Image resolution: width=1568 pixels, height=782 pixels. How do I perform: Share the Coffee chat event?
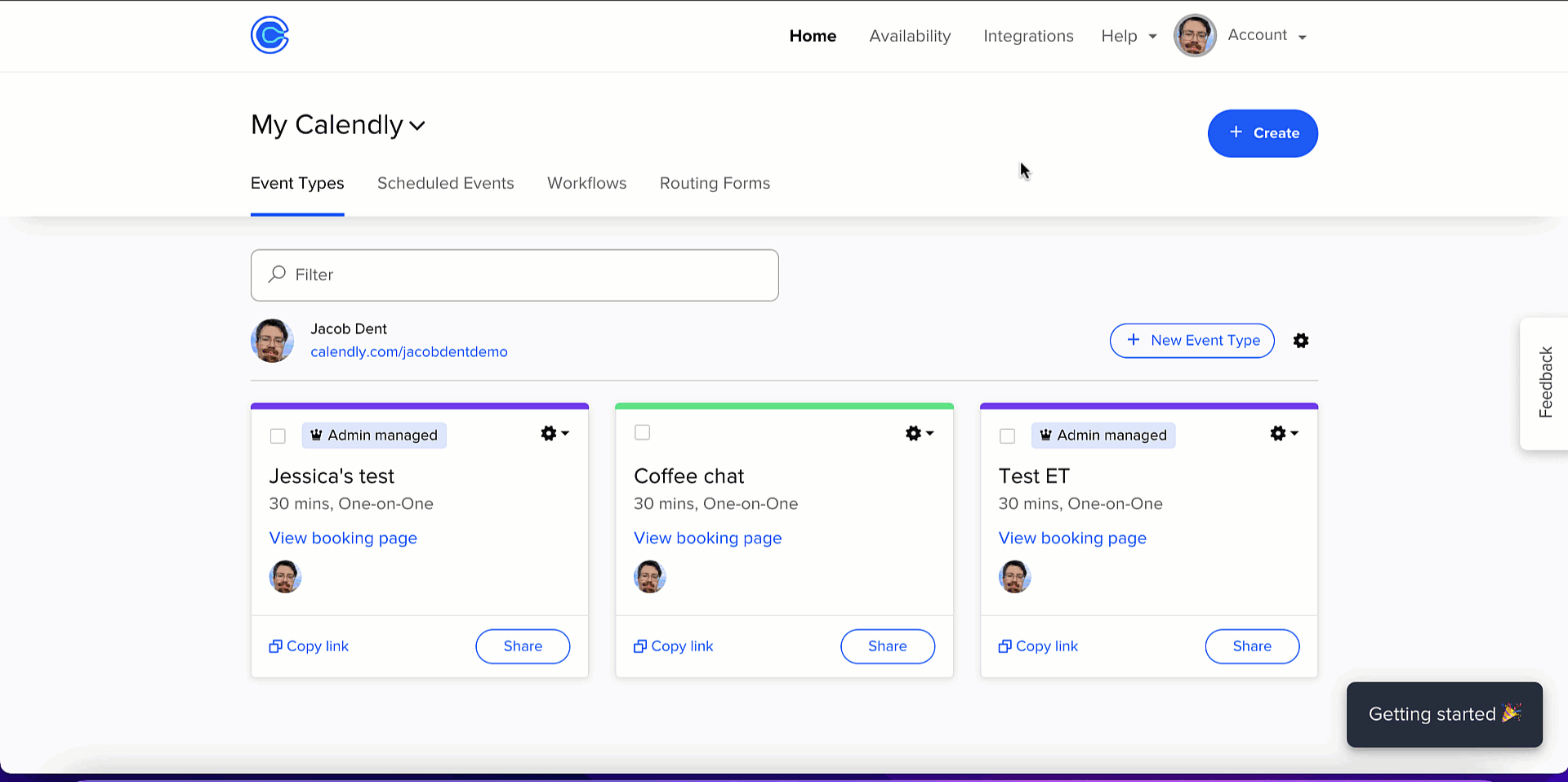[888, 646]
